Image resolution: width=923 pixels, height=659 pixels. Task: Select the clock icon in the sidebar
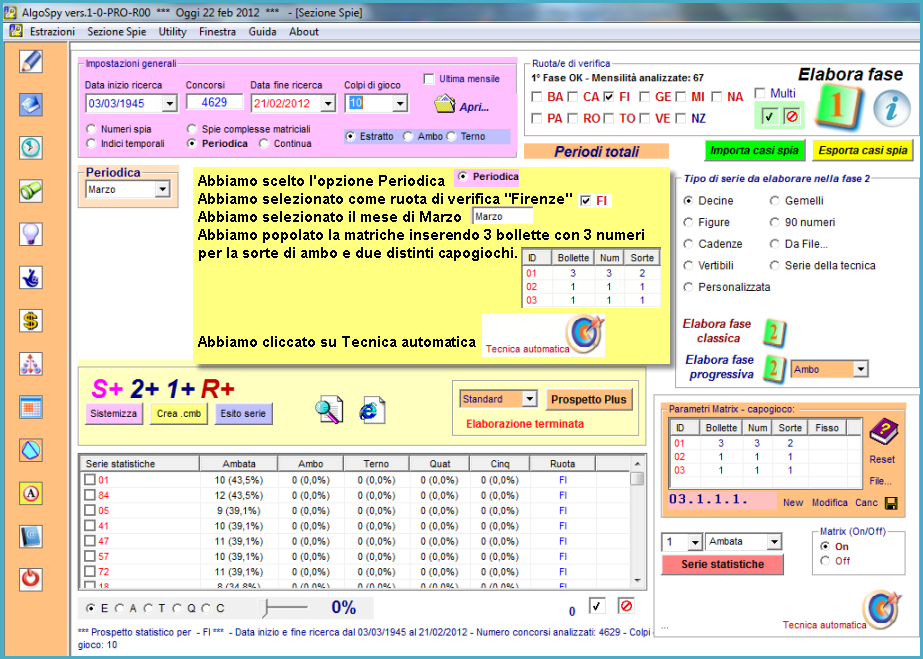pyautogui.click(x=31, y=148)
